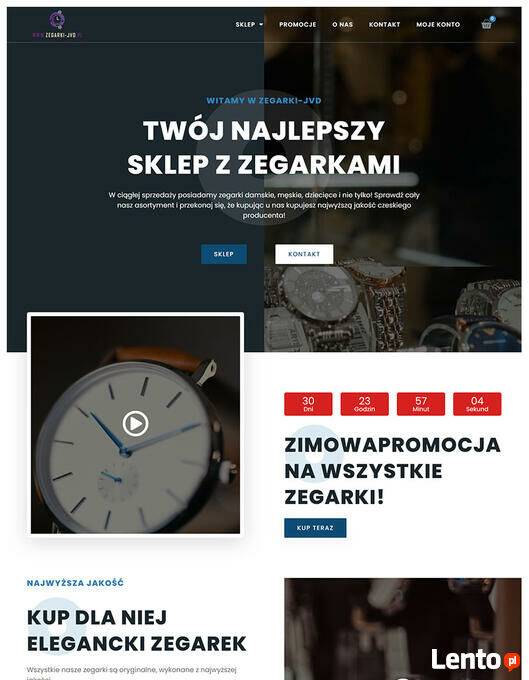Viewport: 529px width, 680px height.
Task: Click the Zegarki-JVD logo
Action: tap(57, 25)
